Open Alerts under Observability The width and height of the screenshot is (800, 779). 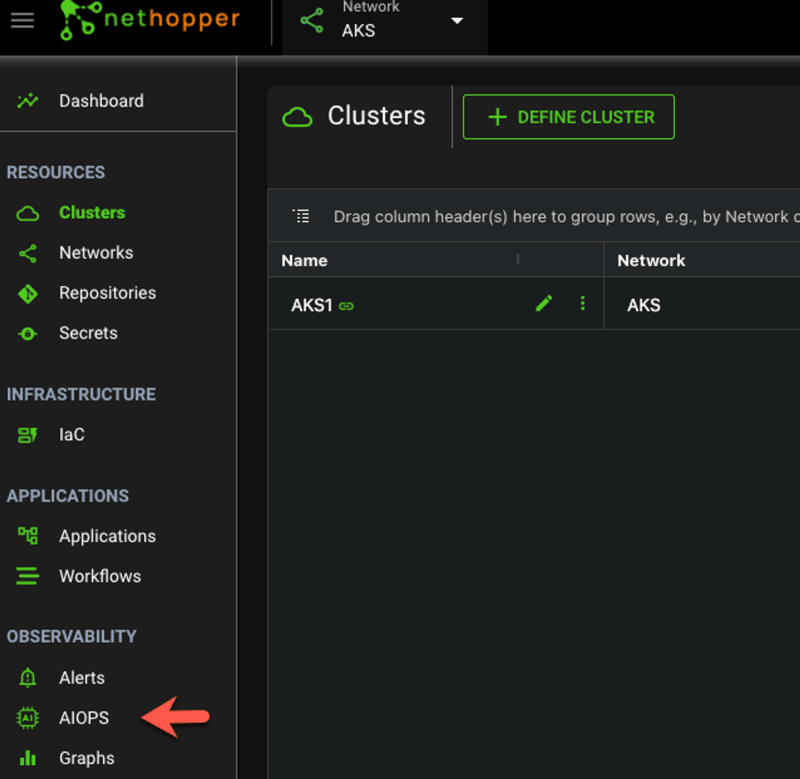click(82, 678)
